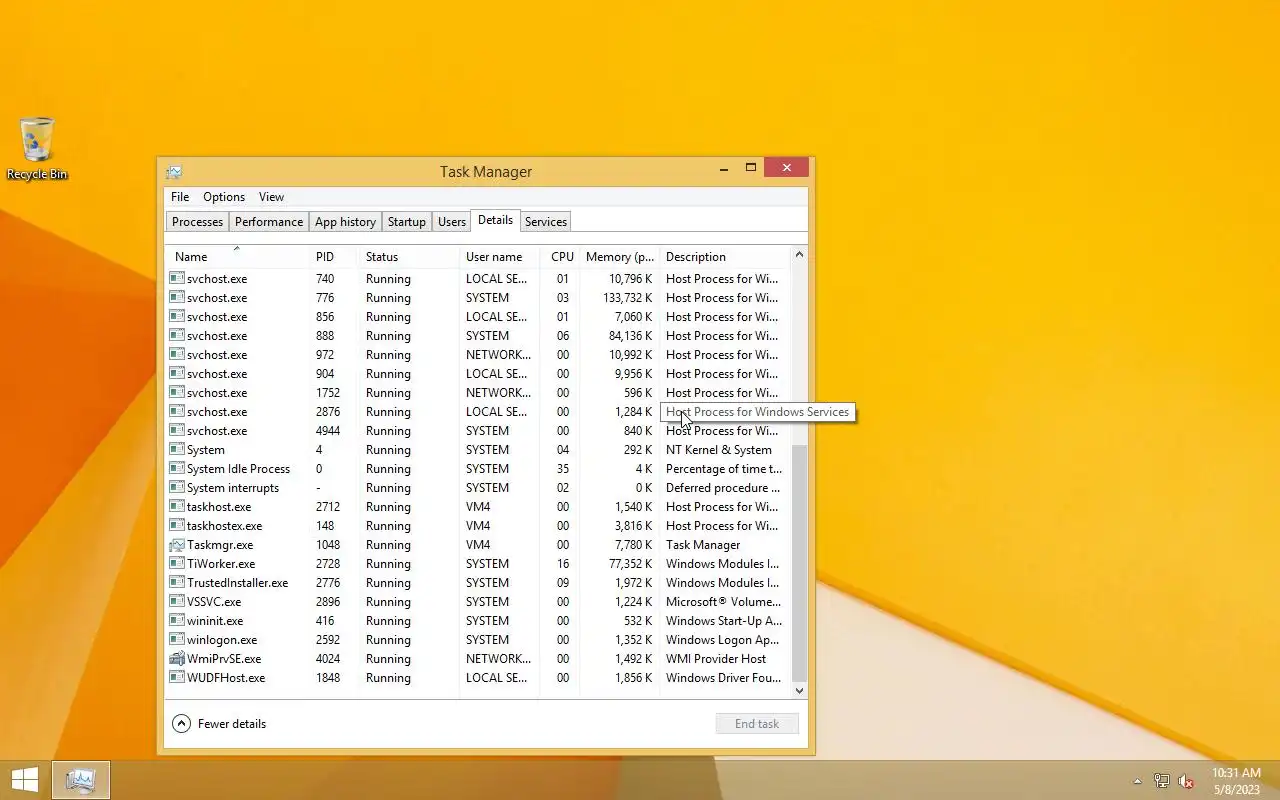Click the Task Manager title bar icon
The image size is (1280, 800).
174,171
